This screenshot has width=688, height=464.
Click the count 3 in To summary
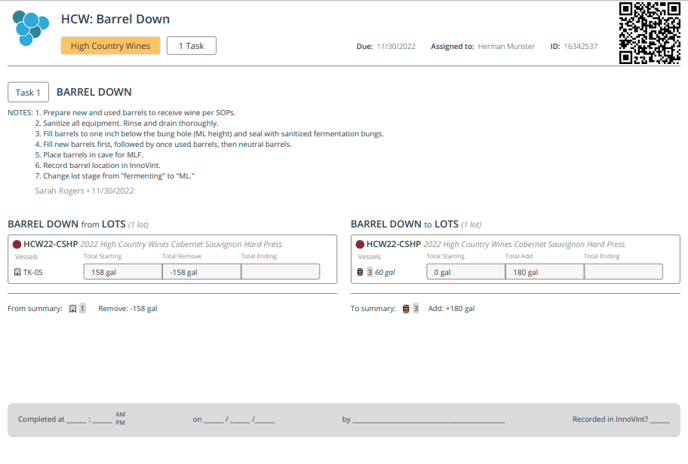pyautogui.click(x=416, y=309)
